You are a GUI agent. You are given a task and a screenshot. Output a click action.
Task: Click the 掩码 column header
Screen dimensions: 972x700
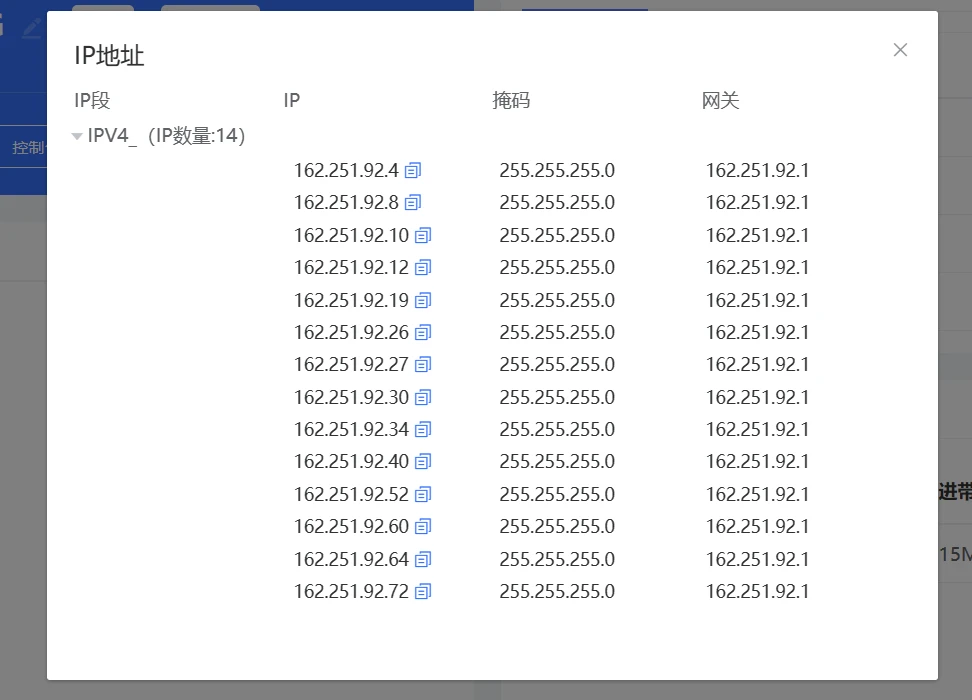[x=511, y=100]
